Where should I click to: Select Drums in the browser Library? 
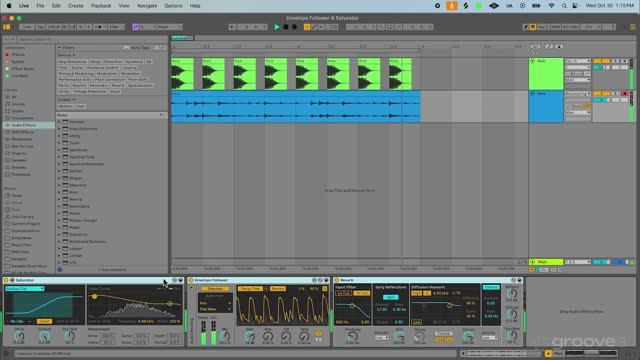pyautogui.click(x=18, y=111)
